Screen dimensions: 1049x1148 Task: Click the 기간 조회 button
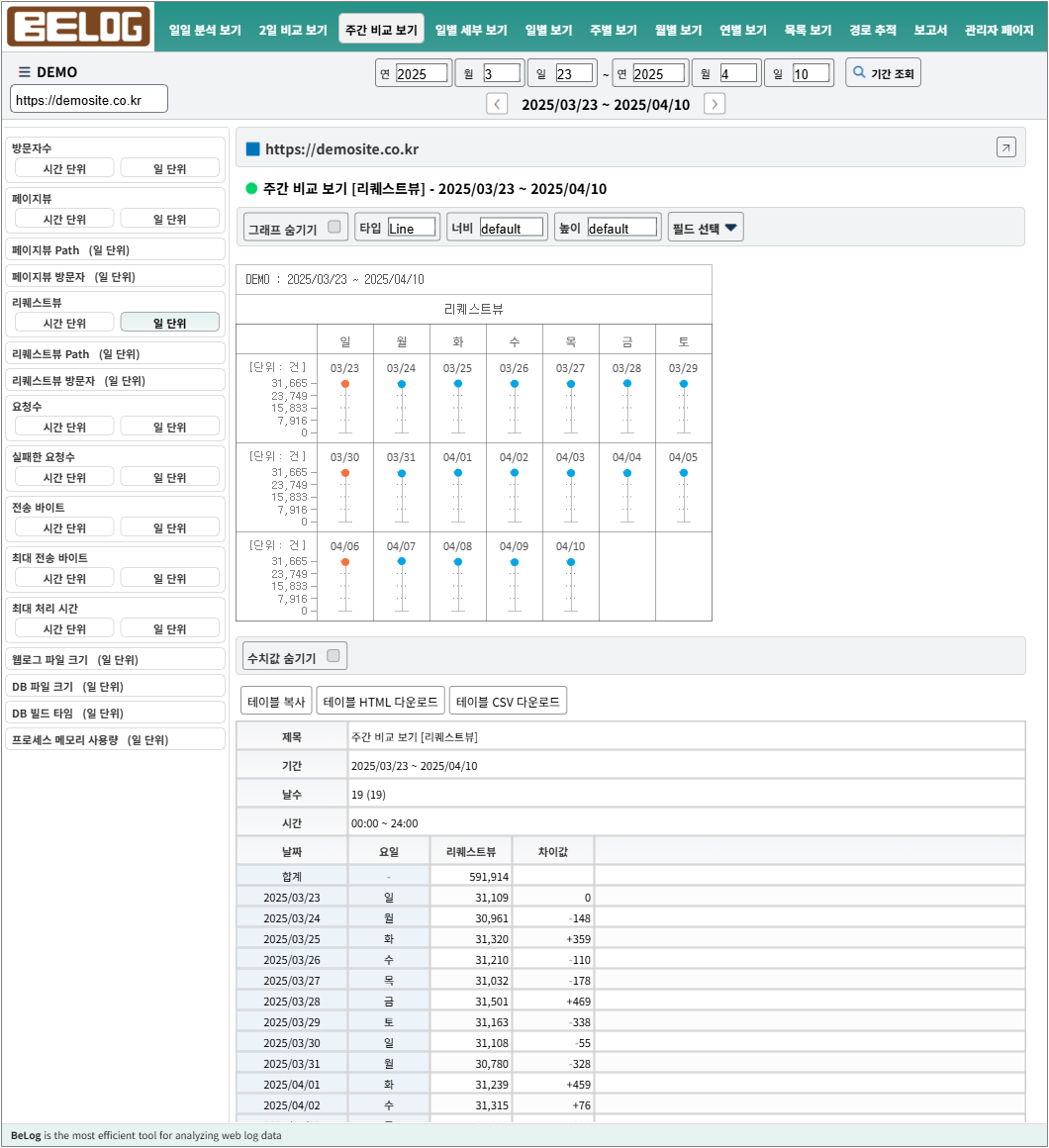883,73
